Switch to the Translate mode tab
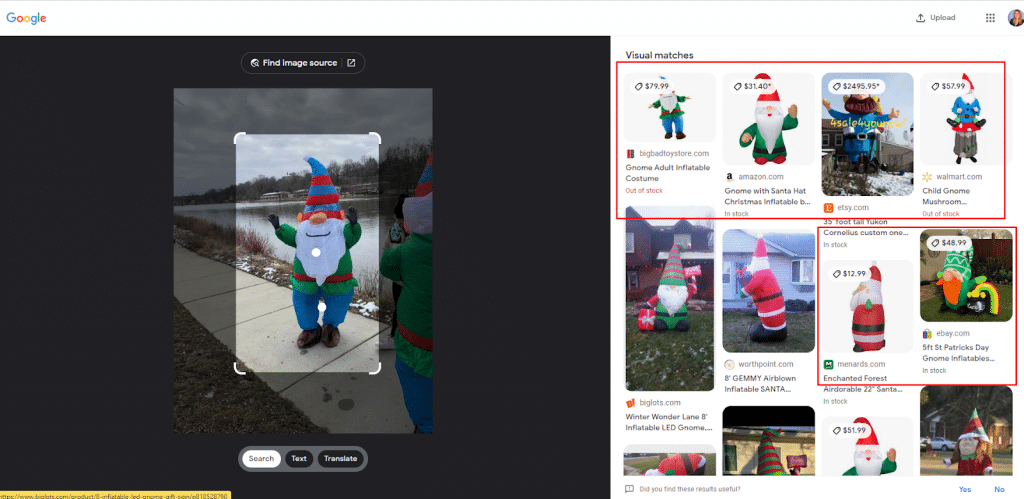Image resolution: width=1024 pixels, height=499 pixels. click(x=340, y=459)
